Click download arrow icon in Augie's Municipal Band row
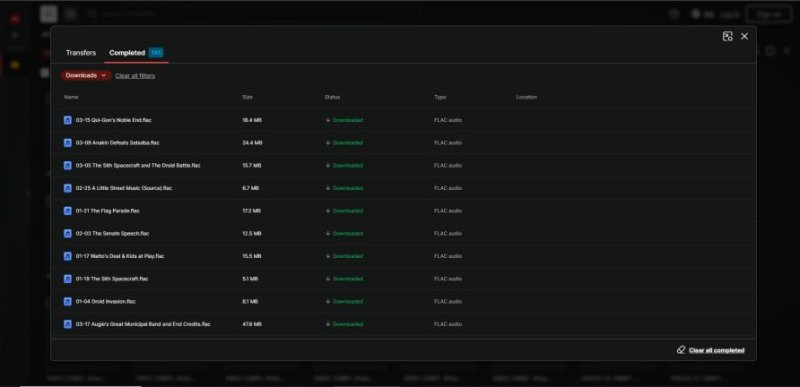This screenshot has width=800, height=387. pos(328,324)
